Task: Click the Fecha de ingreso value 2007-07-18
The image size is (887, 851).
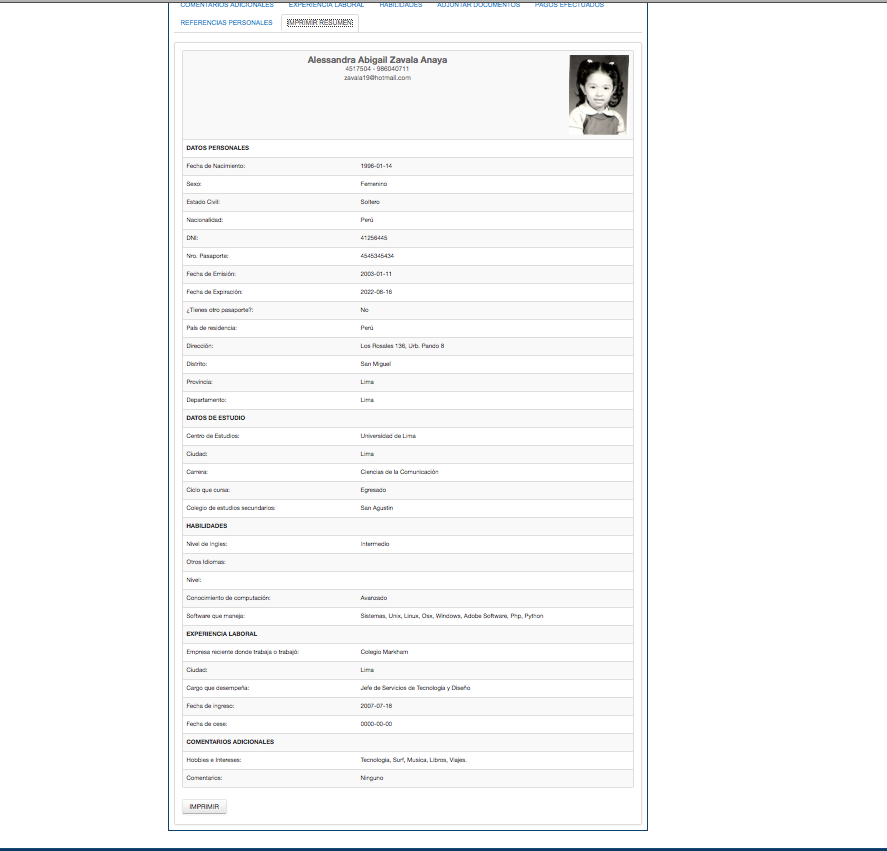Action: pyautogui.click(x=376, y=706)
